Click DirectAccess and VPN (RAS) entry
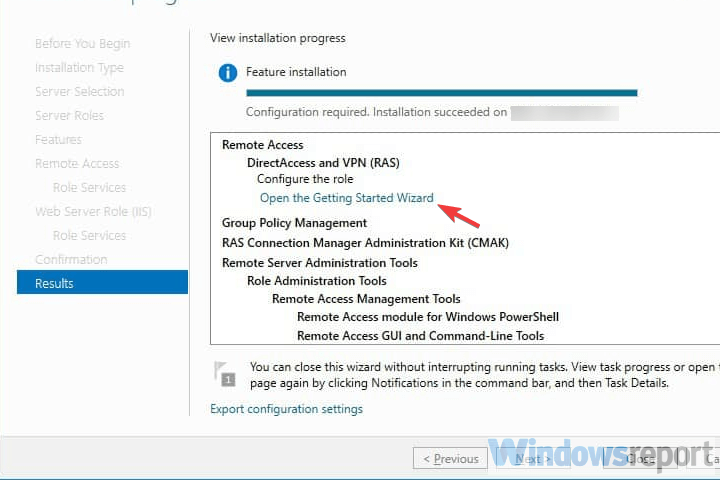The image size is (720, 480). [323, 163]
